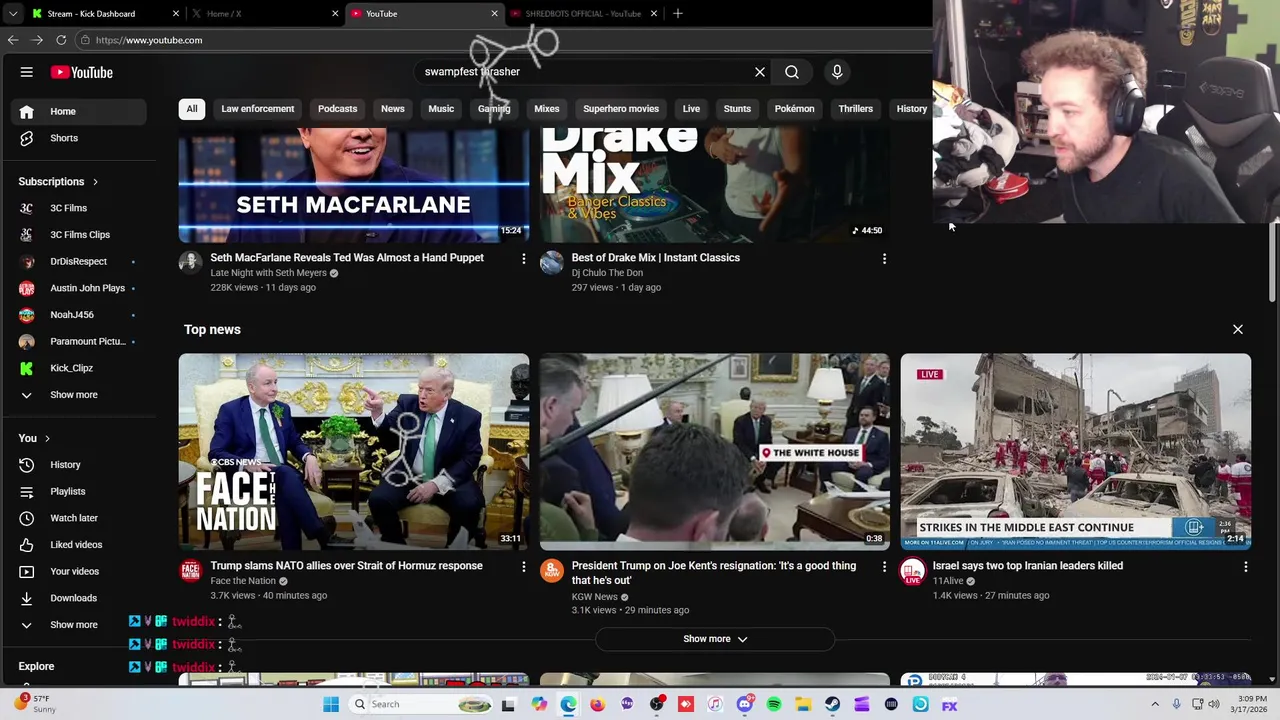The height and width of the screenshot is (720, 1280).
Task: Open DrDisRespect subscription channel
Action: pos(80,262)
